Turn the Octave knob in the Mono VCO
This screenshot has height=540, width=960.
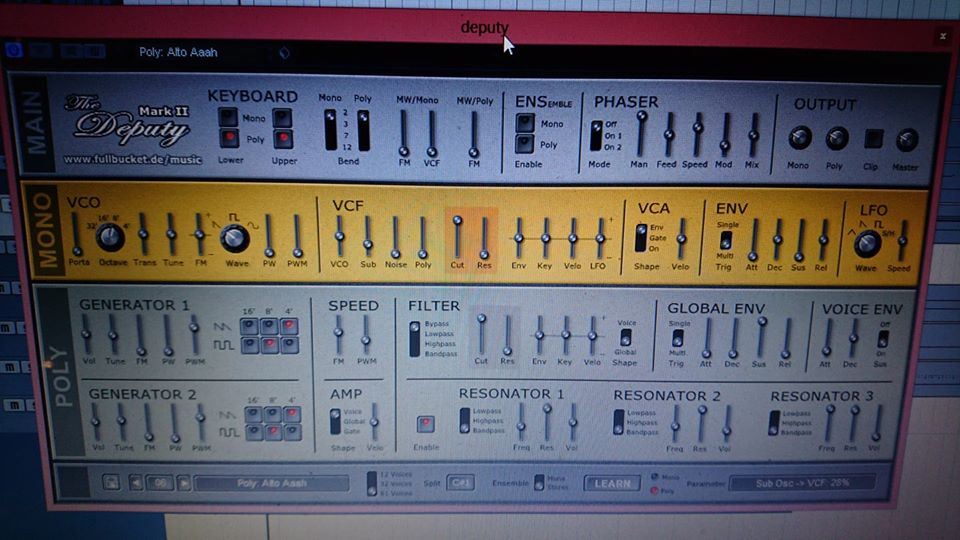pyautogui.click(x=110, y=237)
